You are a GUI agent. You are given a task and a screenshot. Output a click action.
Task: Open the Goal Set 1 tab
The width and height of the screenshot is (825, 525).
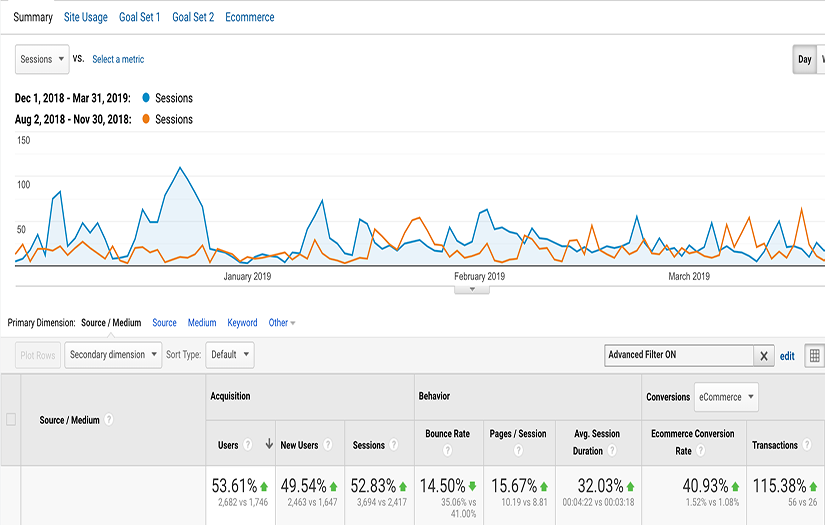[x=139, y=17]
